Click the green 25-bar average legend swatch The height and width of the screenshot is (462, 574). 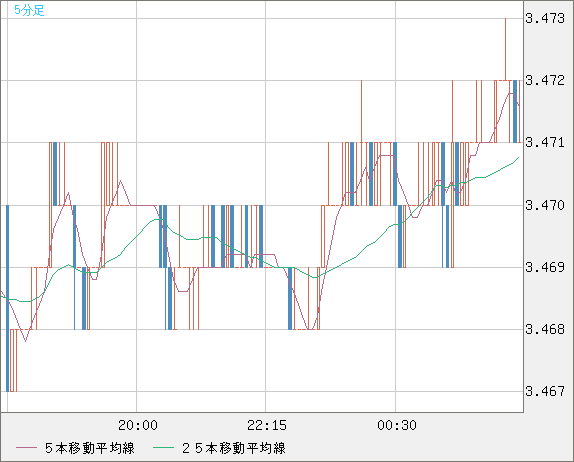[x=163, y=448]
